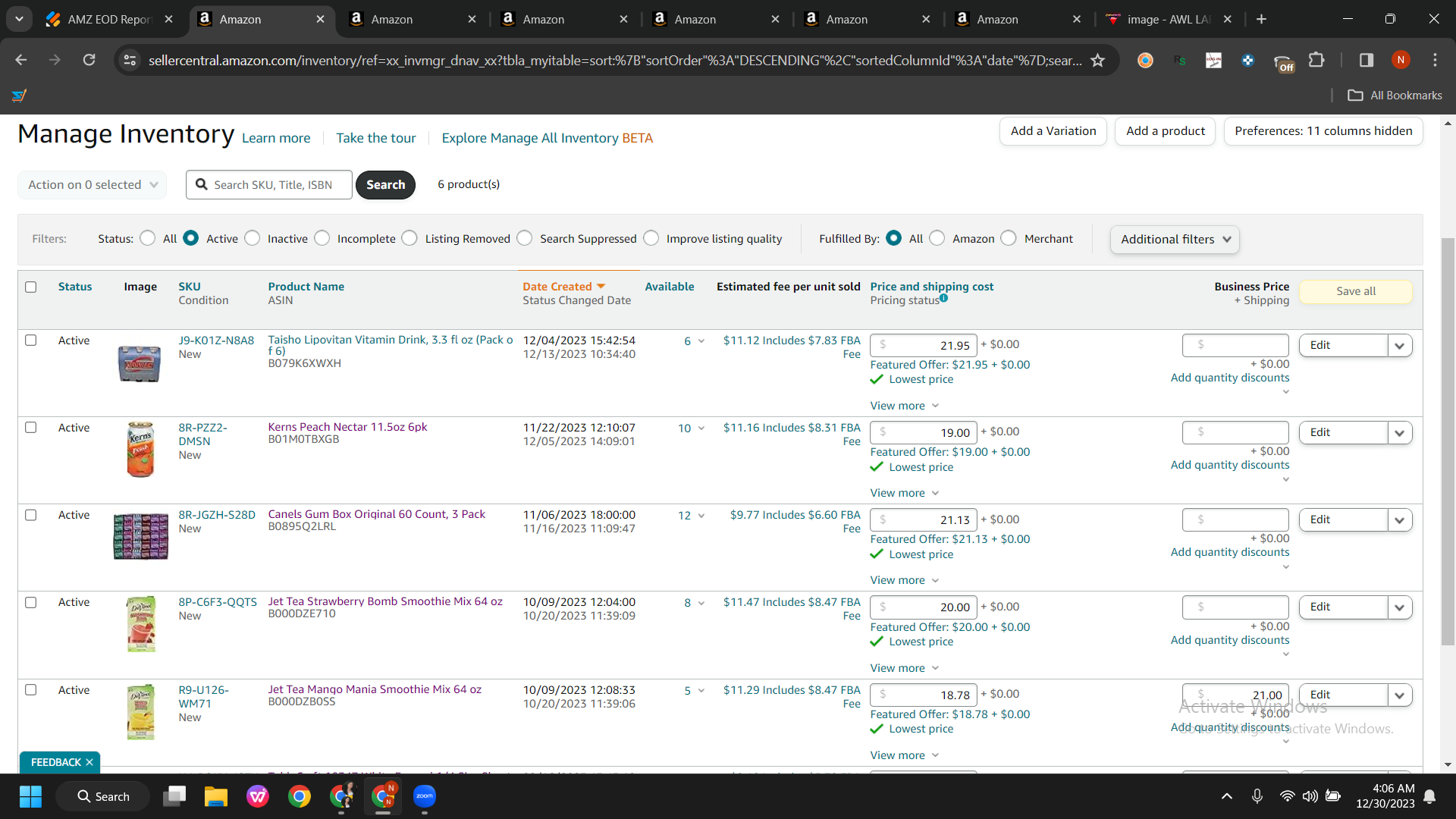1456x819 pixels.
Task: Go back with the browser back arrow
Action: 21,60
